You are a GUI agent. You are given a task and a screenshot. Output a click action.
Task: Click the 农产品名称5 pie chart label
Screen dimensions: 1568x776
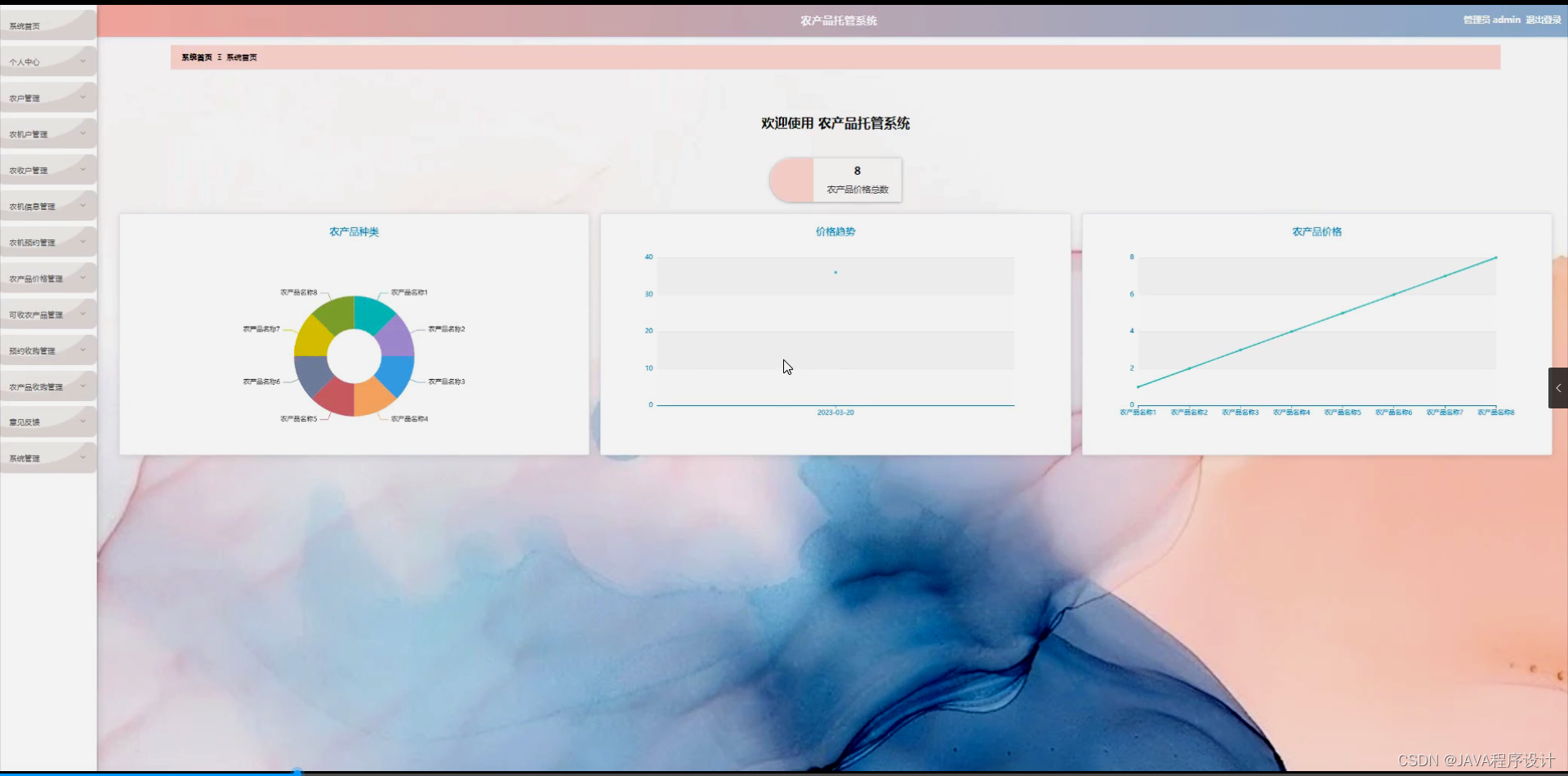point(299,418)
